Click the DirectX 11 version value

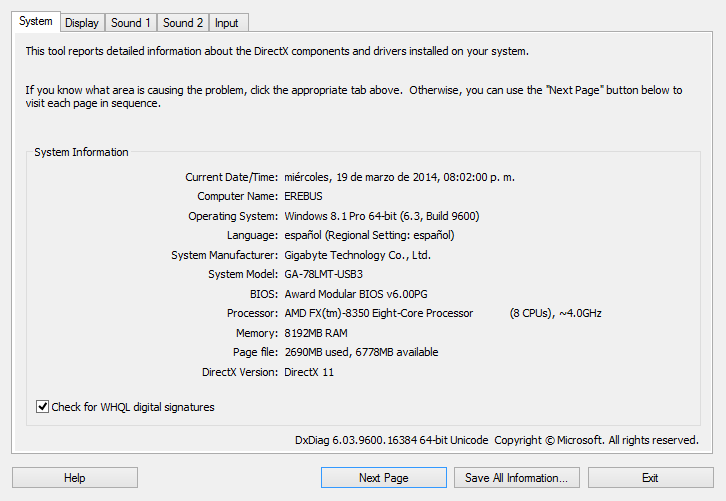pyautogui.click(x=309, y=372)
